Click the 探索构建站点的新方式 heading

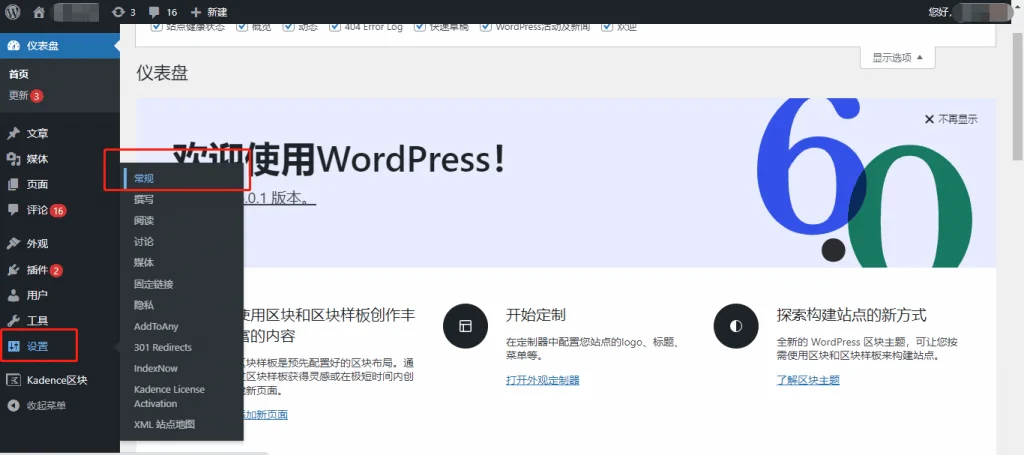pyautogui.click(x=852, y=315)
